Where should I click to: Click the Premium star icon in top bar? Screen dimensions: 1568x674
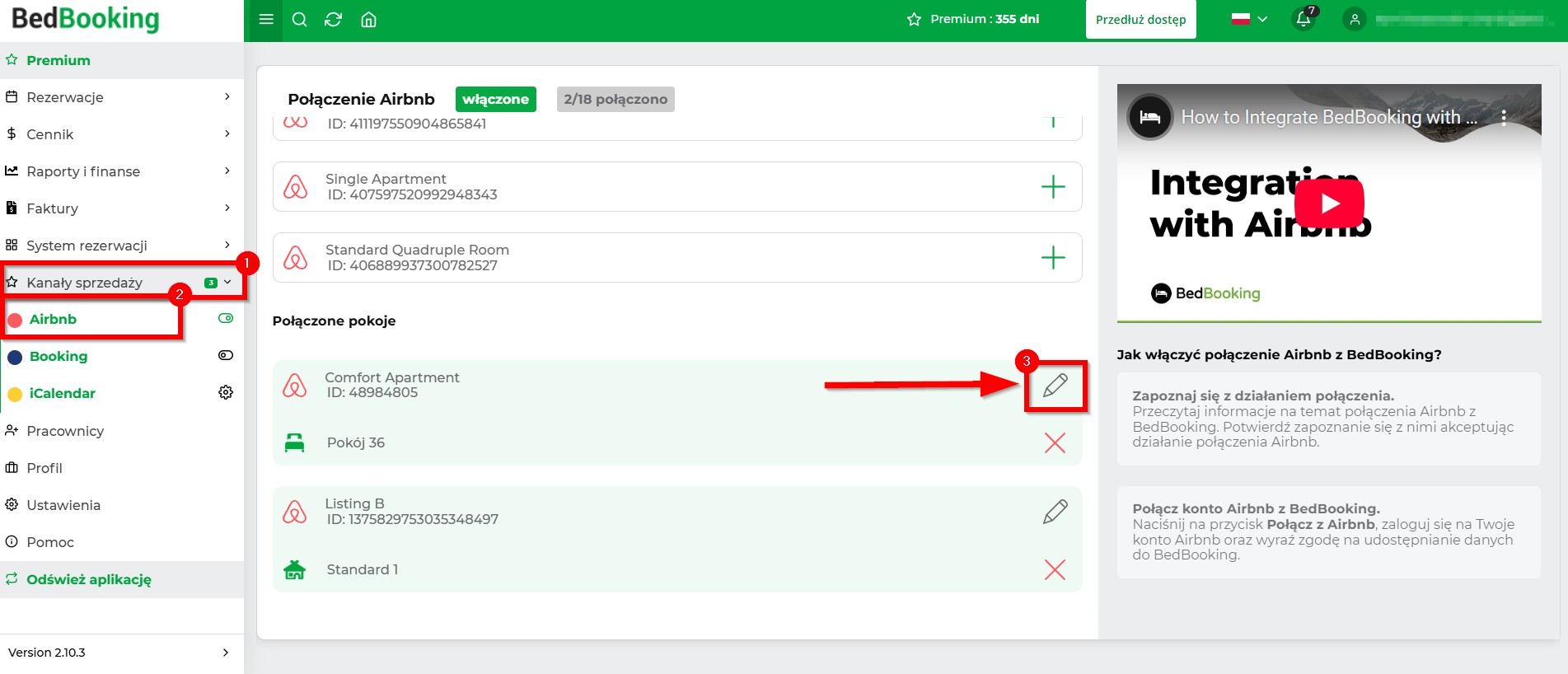pyautogui.click(x=914, y=19)
